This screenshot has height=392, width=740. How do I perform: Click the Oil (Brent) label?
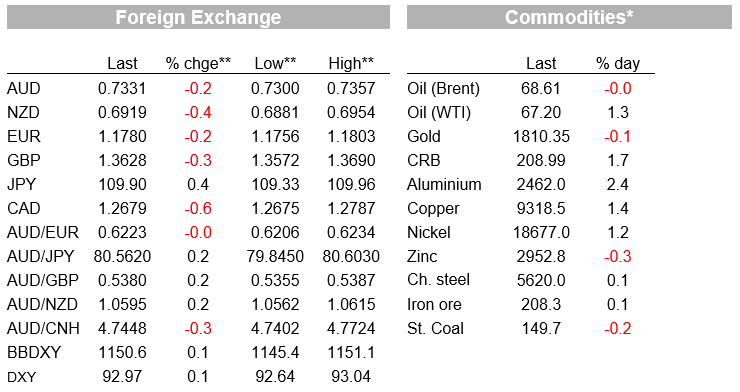pyautogui.click(x=444, y=89)
